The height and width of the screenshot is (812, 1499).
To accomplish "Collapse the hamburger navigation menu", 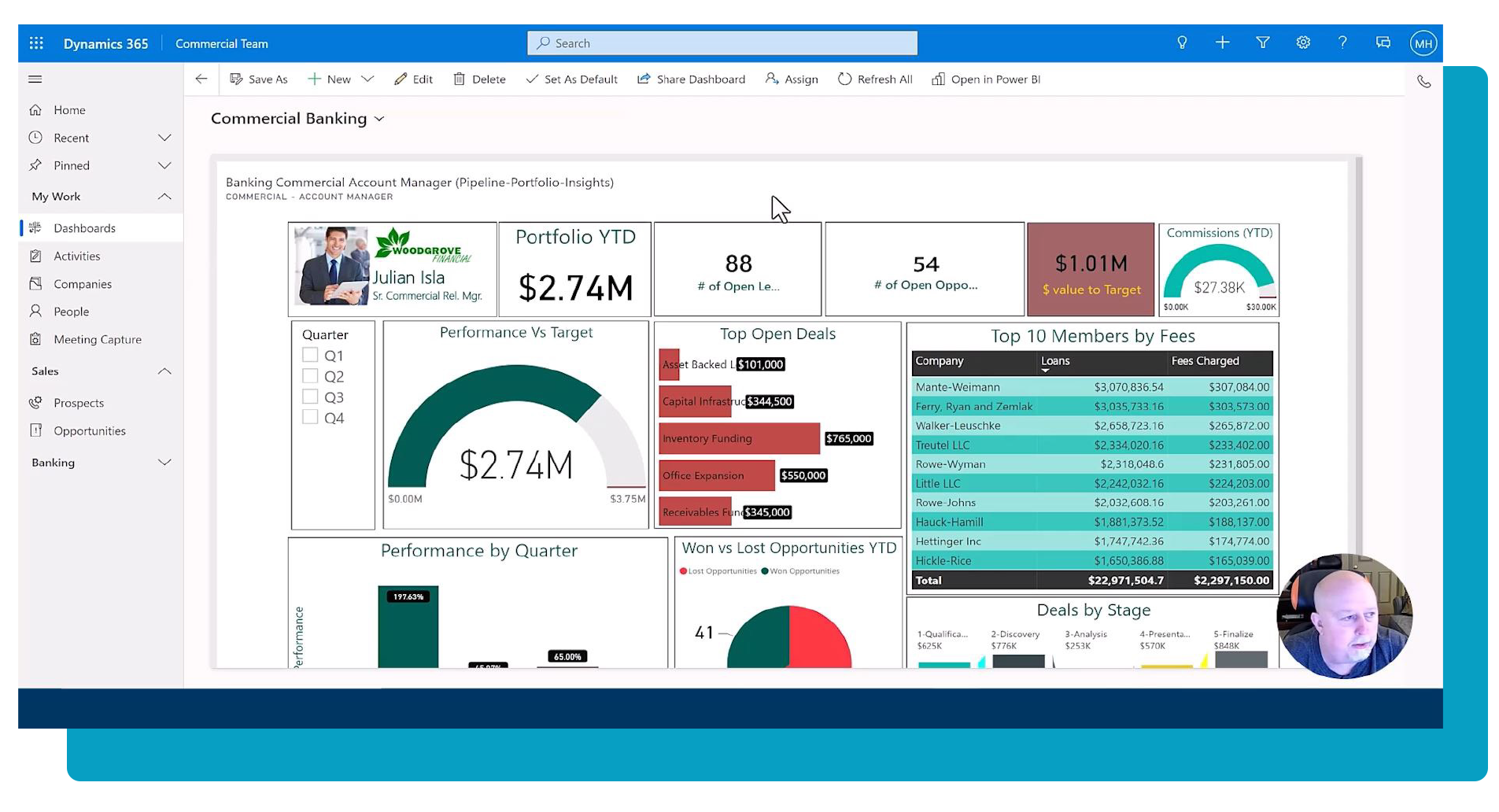I will [35, 79].
